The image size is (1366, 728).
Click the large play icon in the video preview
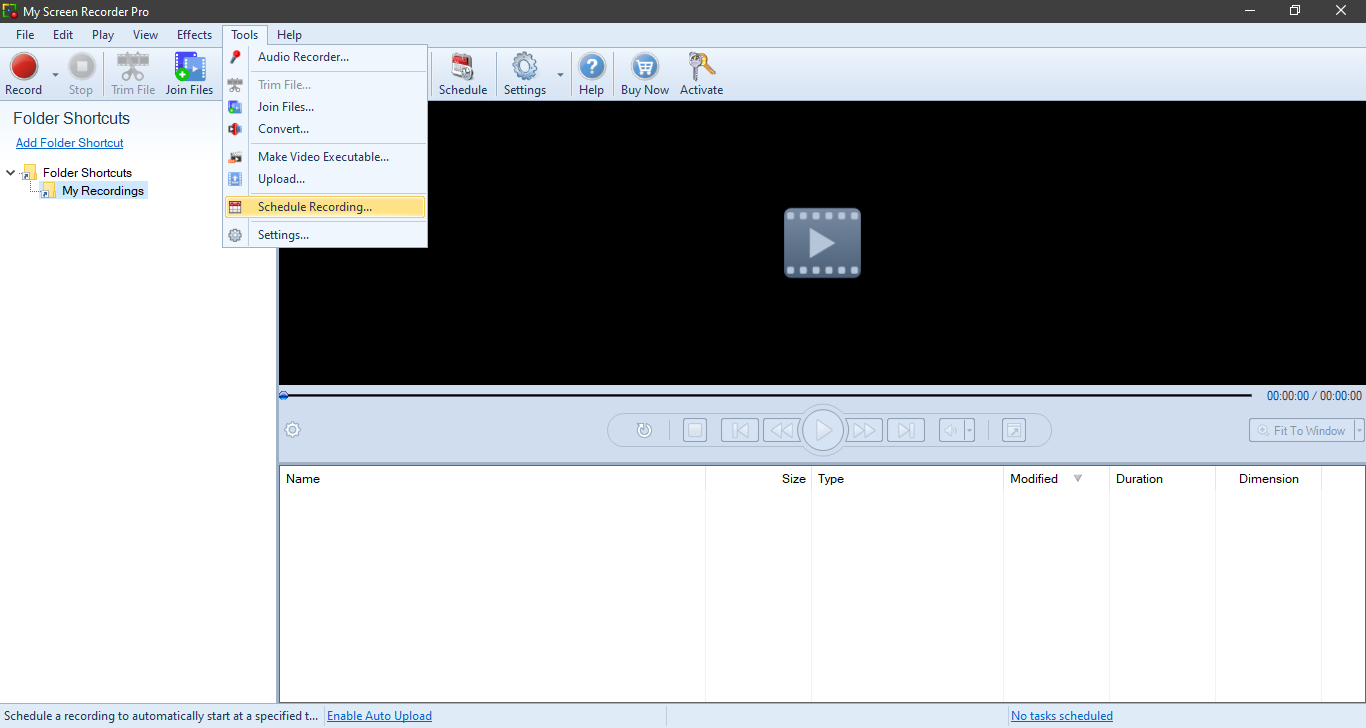point(822,243)
